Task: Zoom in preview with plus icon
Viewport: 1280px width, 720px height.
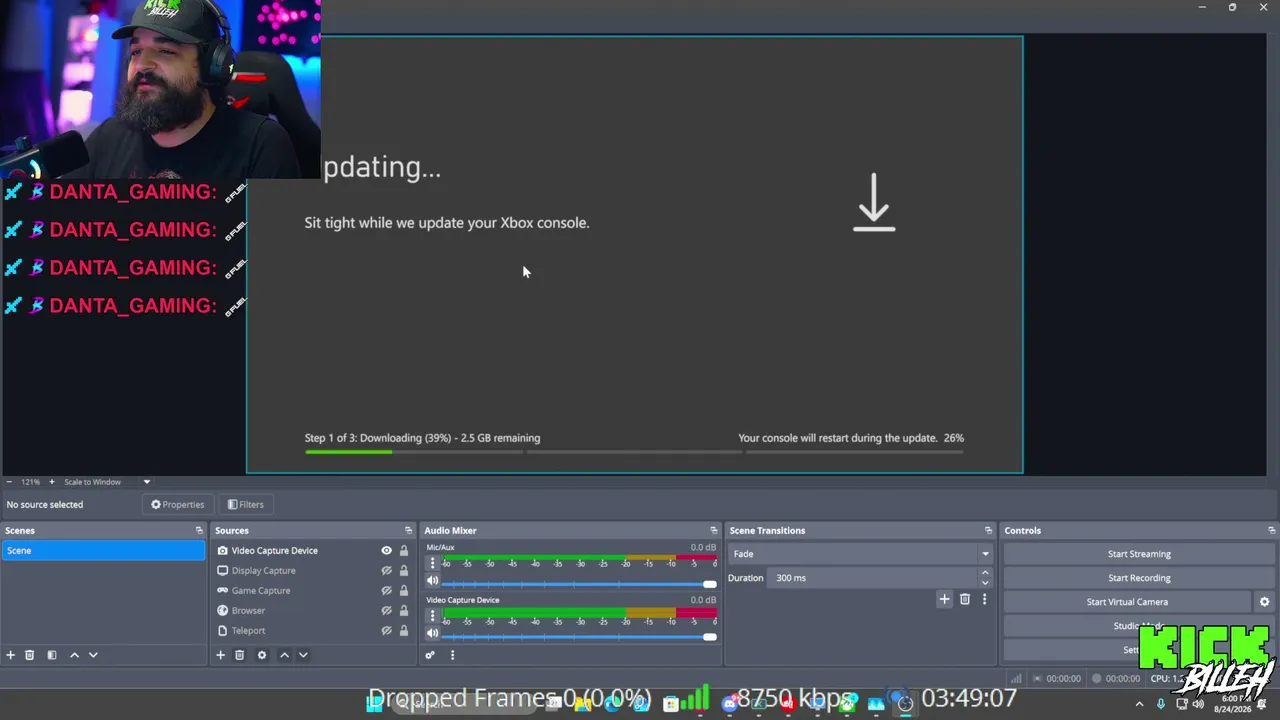Action: pos(52,482)
